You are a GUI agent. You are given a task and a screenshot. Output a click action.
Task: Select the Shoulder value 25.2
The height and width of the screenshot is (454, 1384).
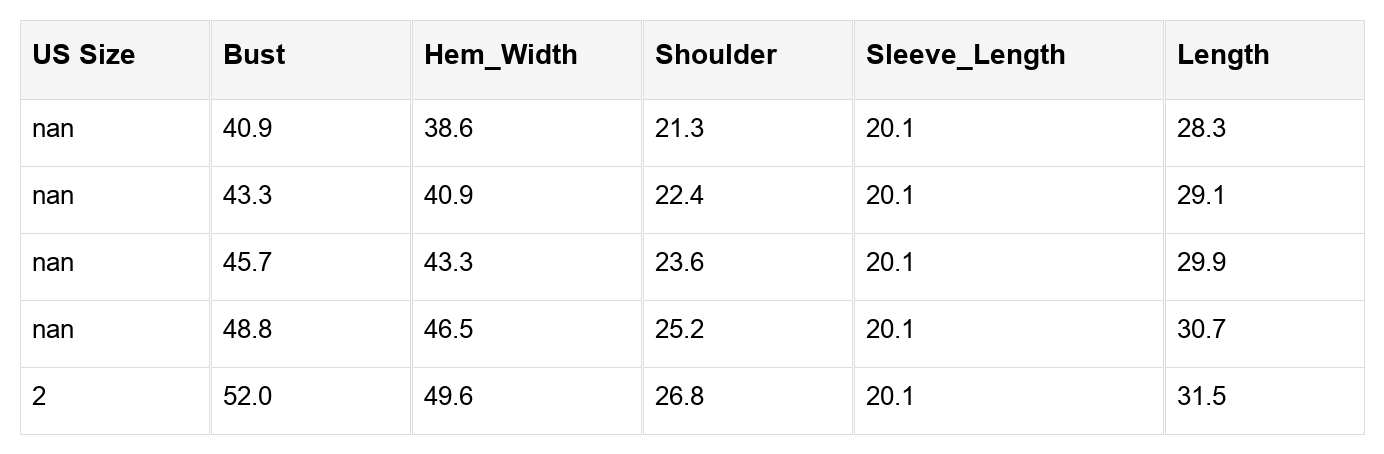(679, 330)
